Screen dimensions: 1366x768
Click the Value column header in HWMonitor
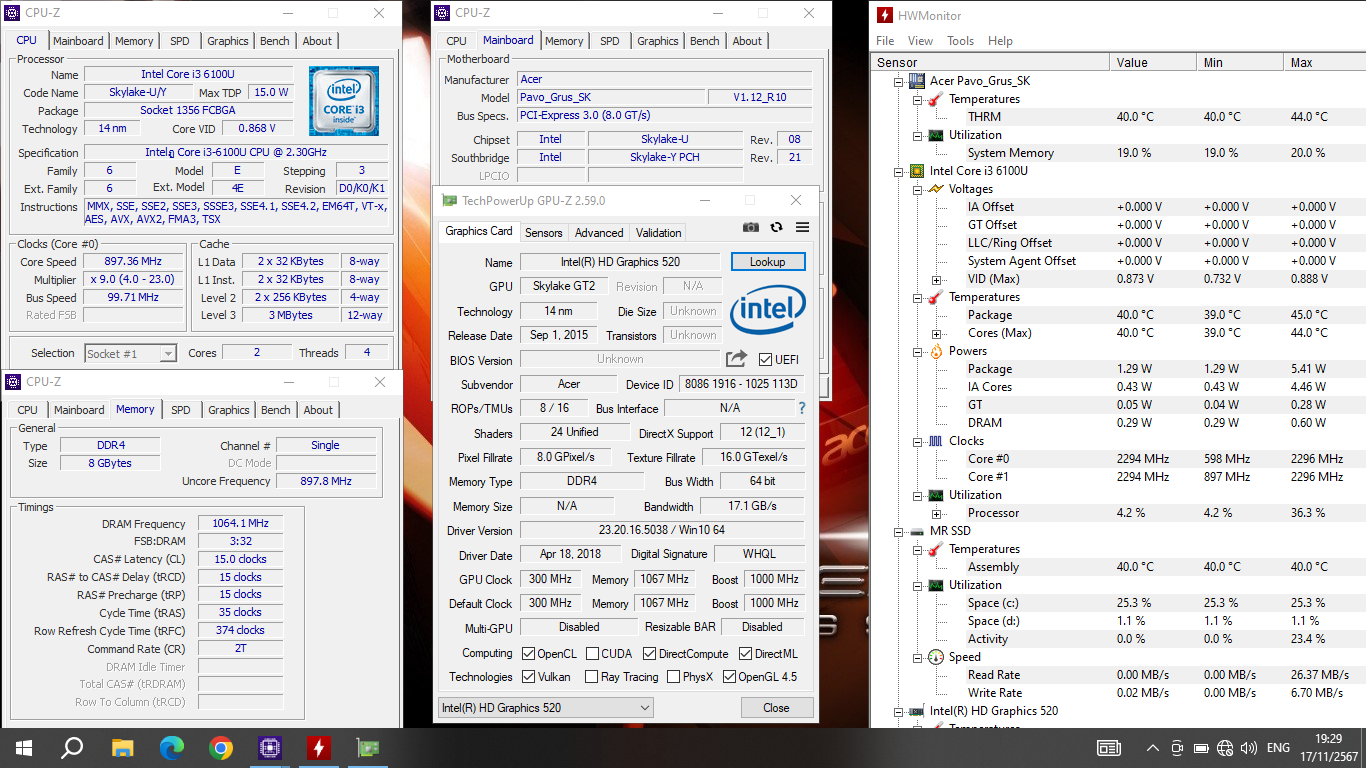pyautogui.click(x=1153, y=62)
